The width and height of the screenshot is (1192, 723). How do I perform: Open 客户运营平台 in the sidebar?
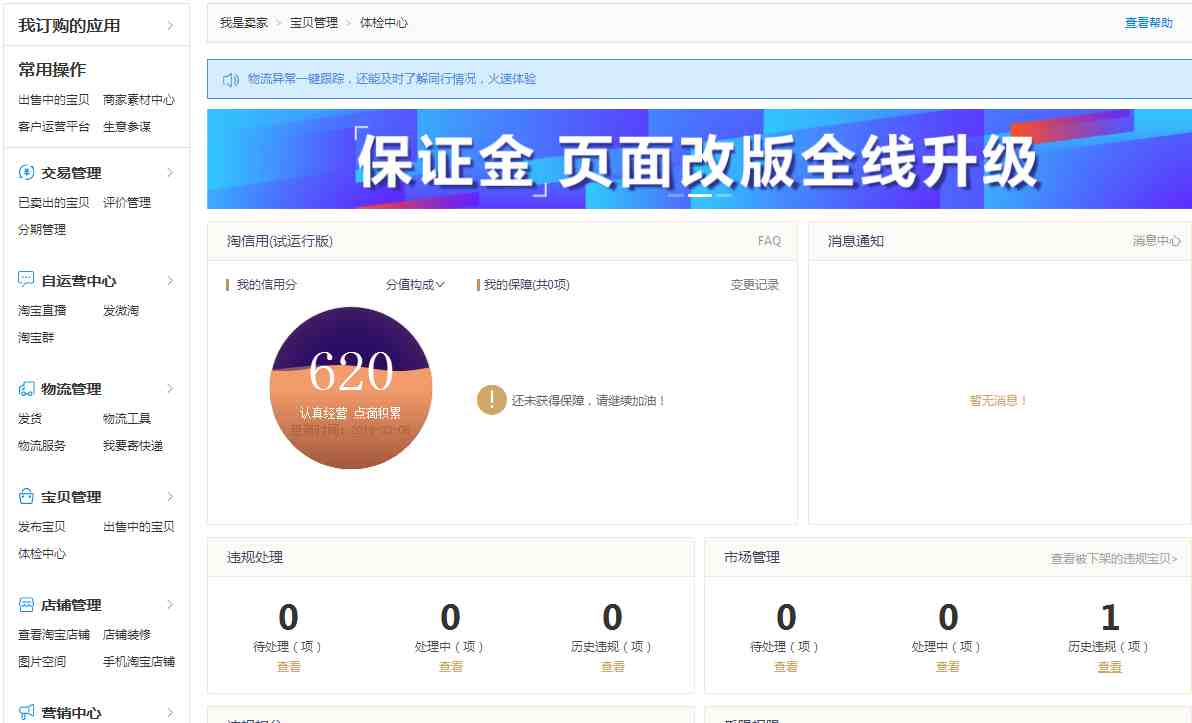(x=54, y=126)
